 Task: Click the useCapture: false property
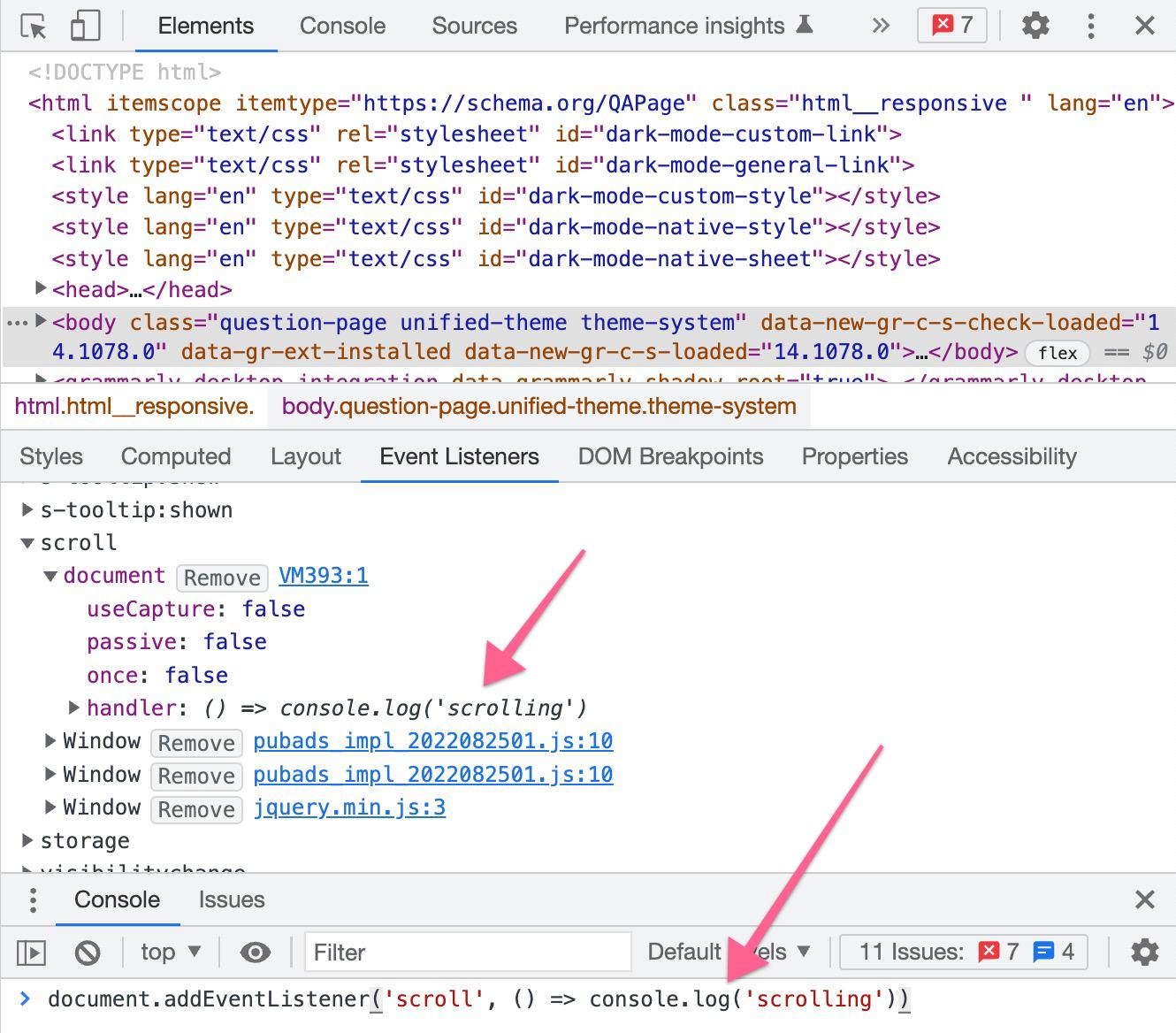coord(195,608)
